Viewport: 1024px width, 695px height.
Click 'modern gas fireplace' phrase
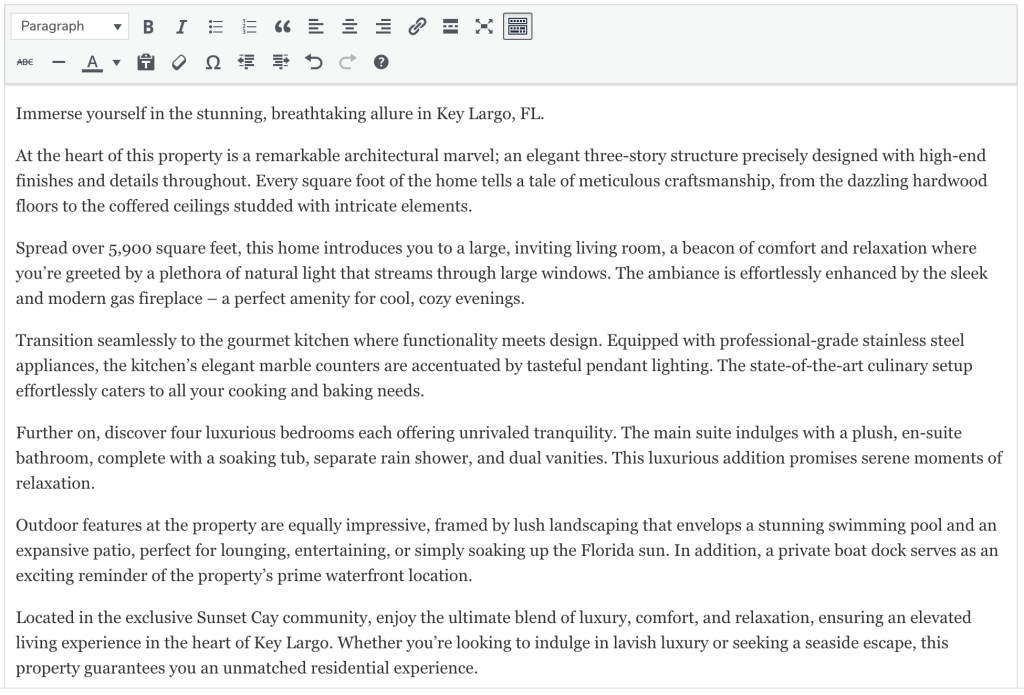(x=125, y=299)
